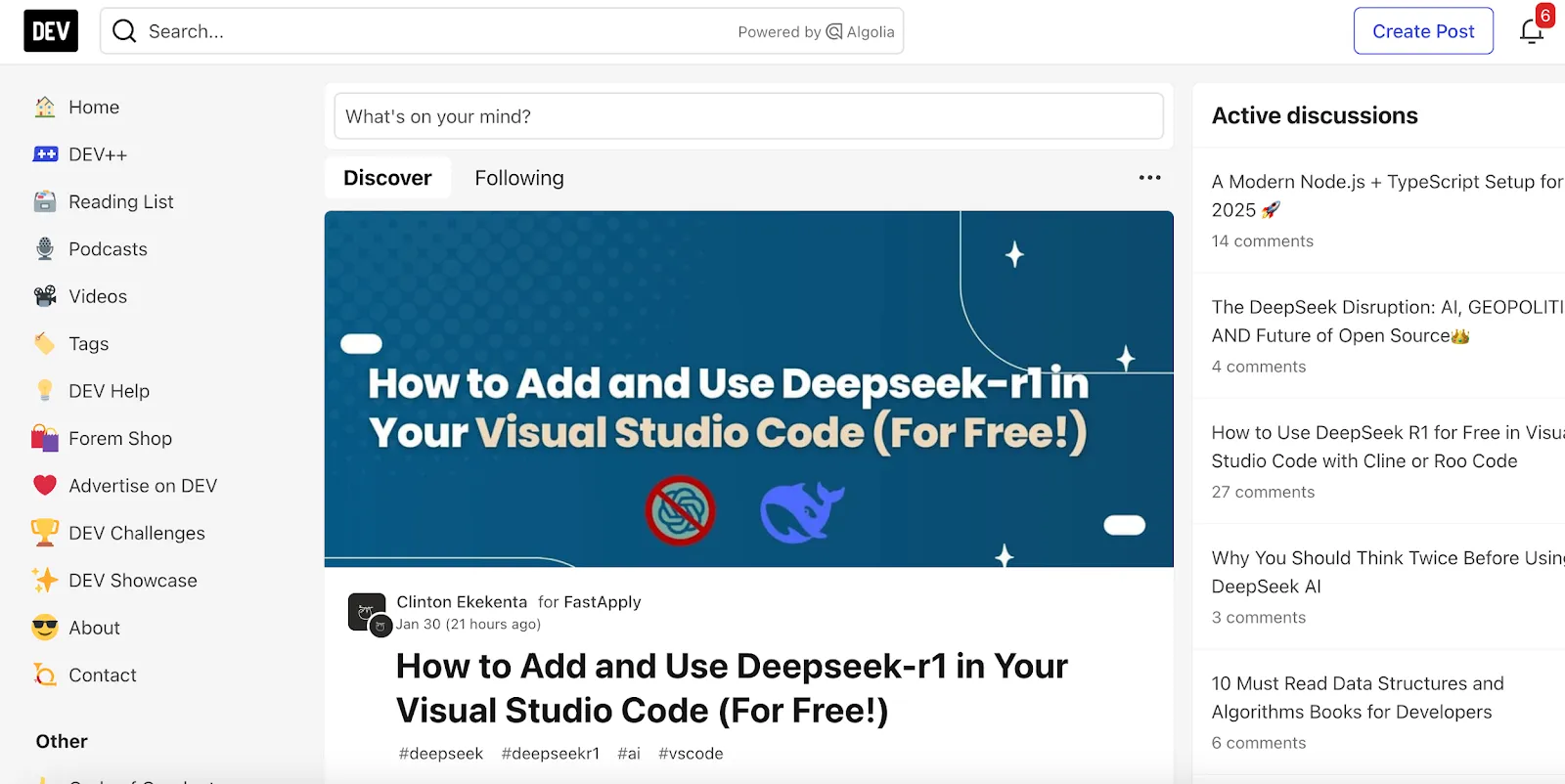1565x784 pixels.
Task: Open the Videos page
Action: point(98,296)
